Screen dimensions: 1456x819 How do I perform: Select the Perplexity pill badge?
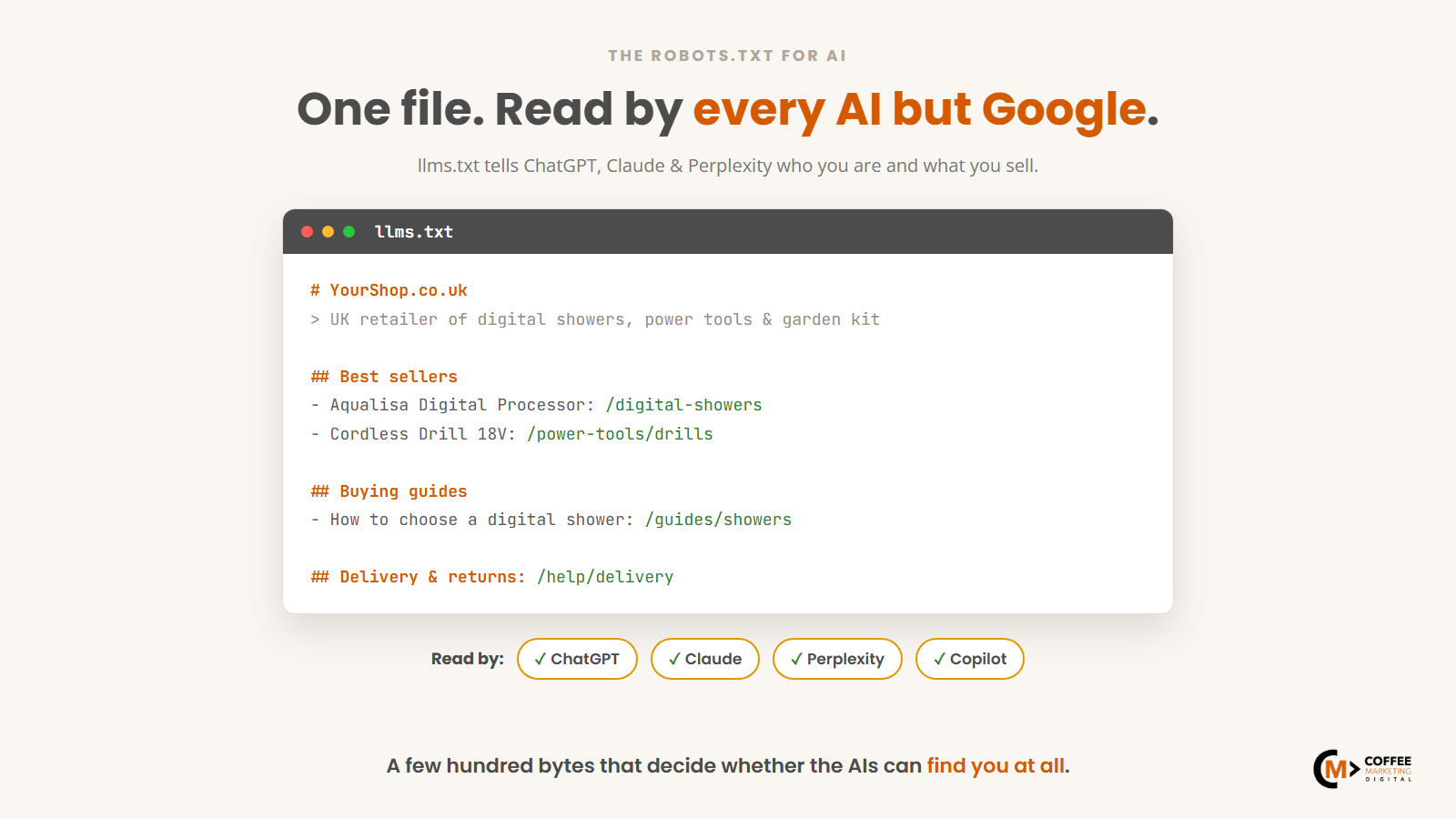point(837,659)
